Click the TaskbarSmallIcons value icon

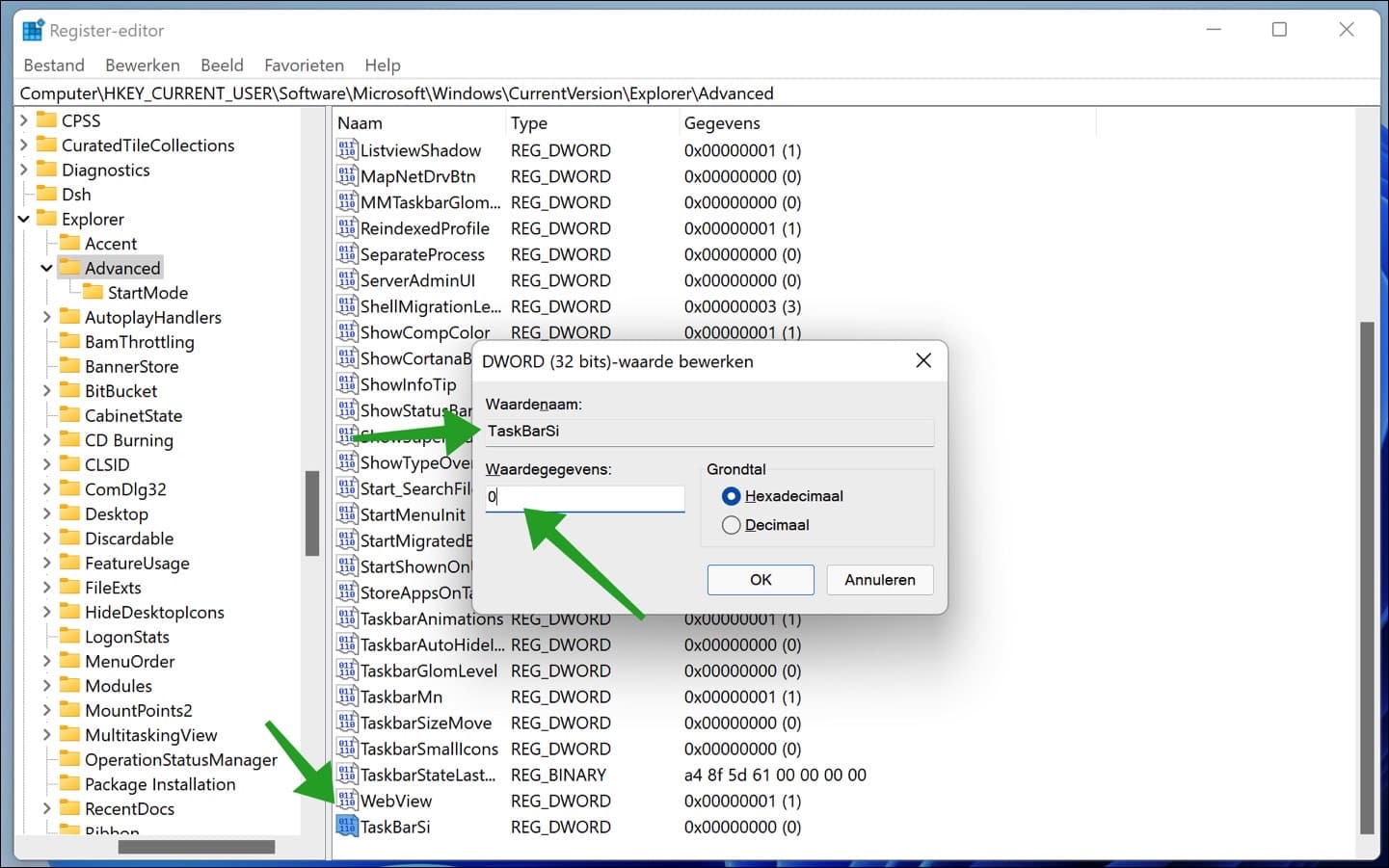[347, 749]
